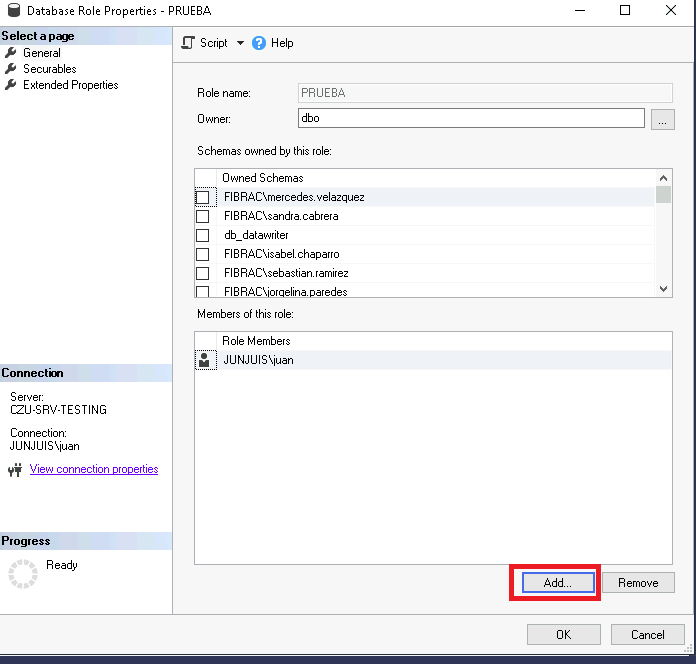Check the FIBRAC\mercedes.velazquez schema checkbox
Screen dimensions: 696x664
(203, 198)
